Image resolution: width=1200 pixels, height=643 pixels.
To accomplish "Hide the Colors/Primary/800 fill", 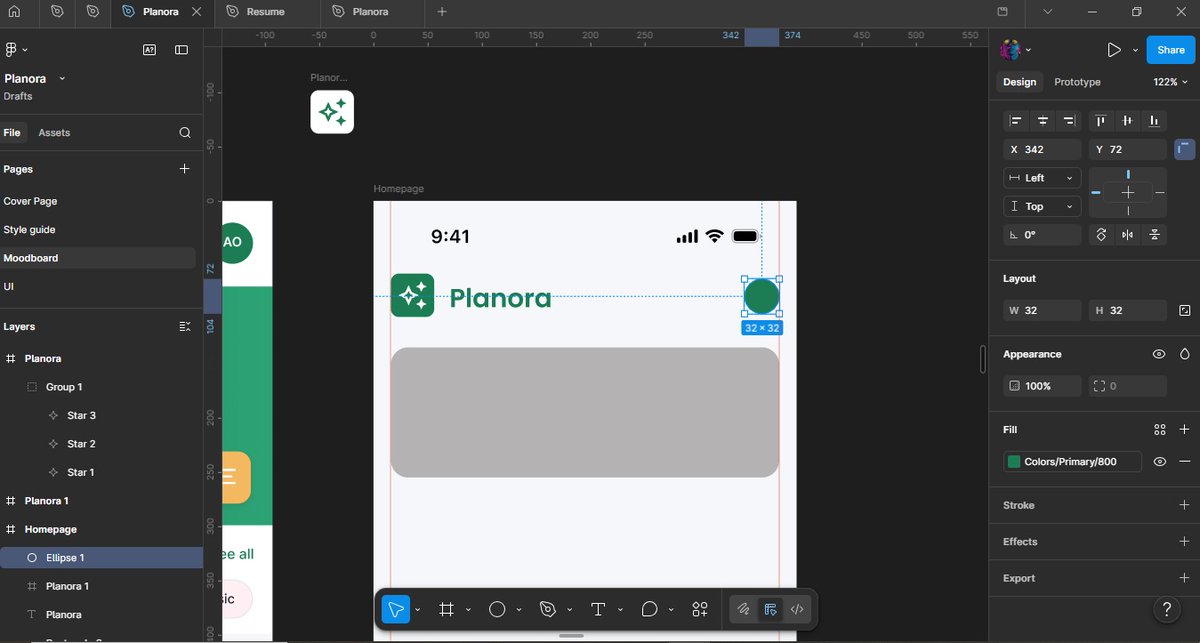I will pos(1159,462).
